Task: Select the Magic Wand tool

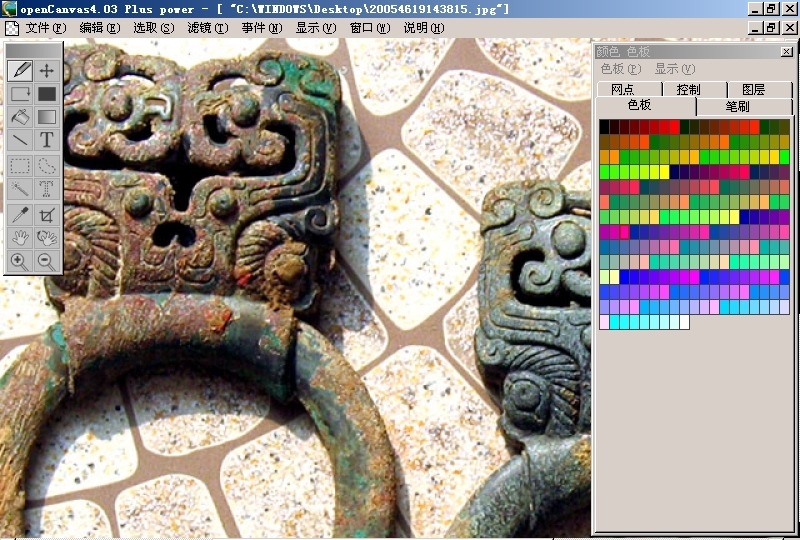Action: click(20, 189)
